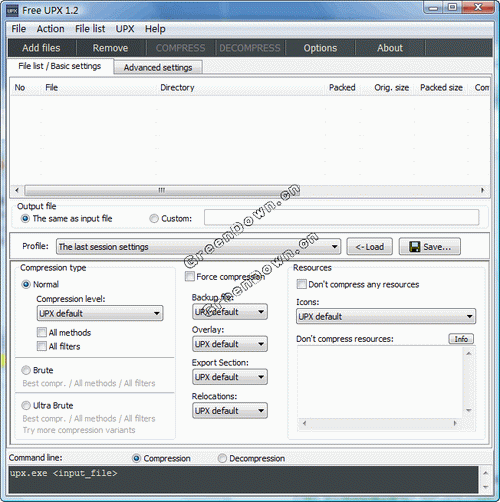Click DECOMPRESS toolbar button
500x502 pixels.
click(x=250, y=48)
